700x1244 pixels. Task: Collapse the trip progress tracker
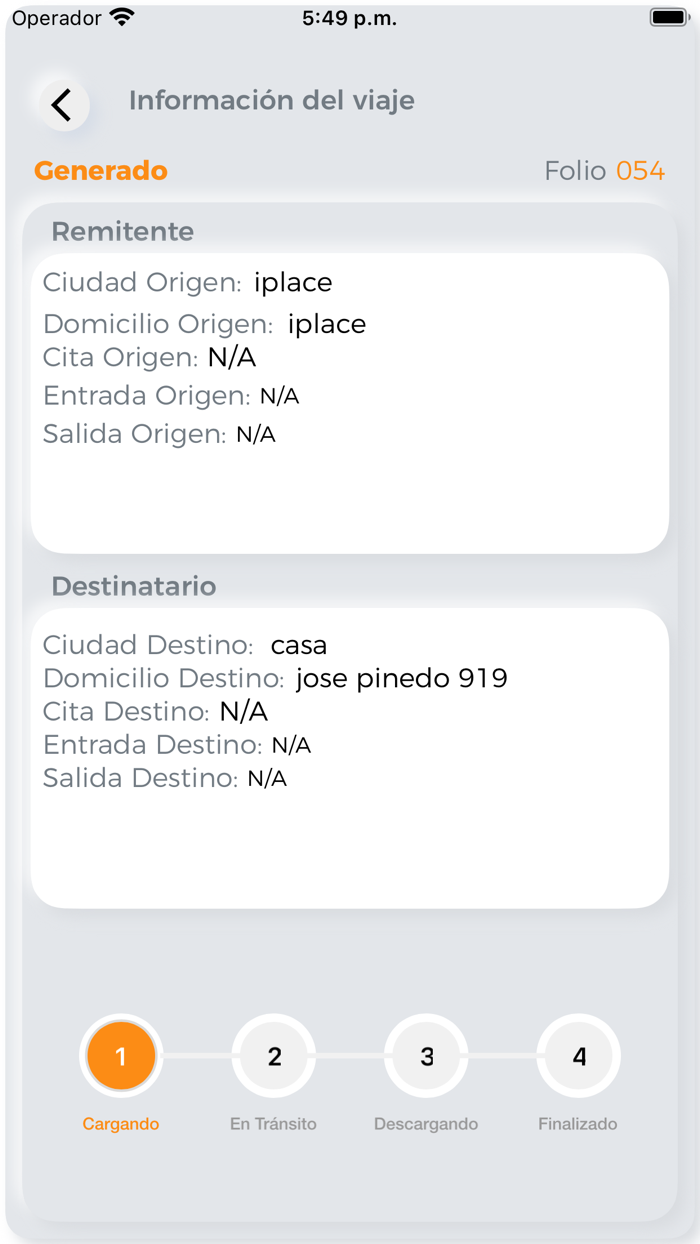pyautogui.click(x=350, y=1080)
